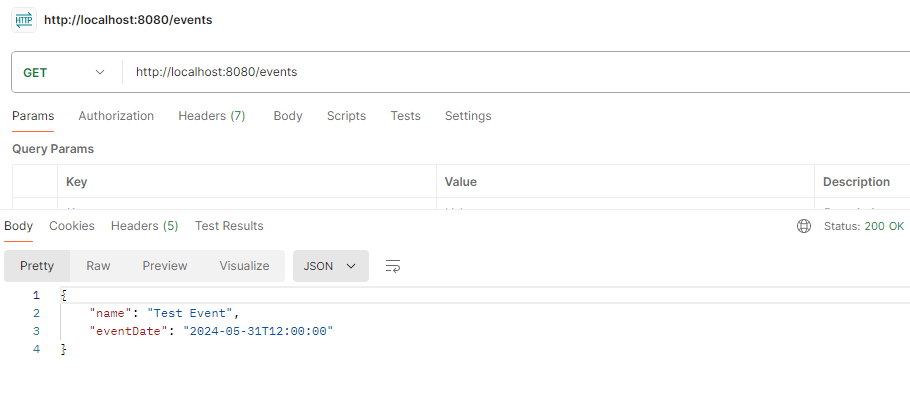Click the request title http://localhost:8080/events
This screenshot has height=418, width=910.
[x=128, y=20]
